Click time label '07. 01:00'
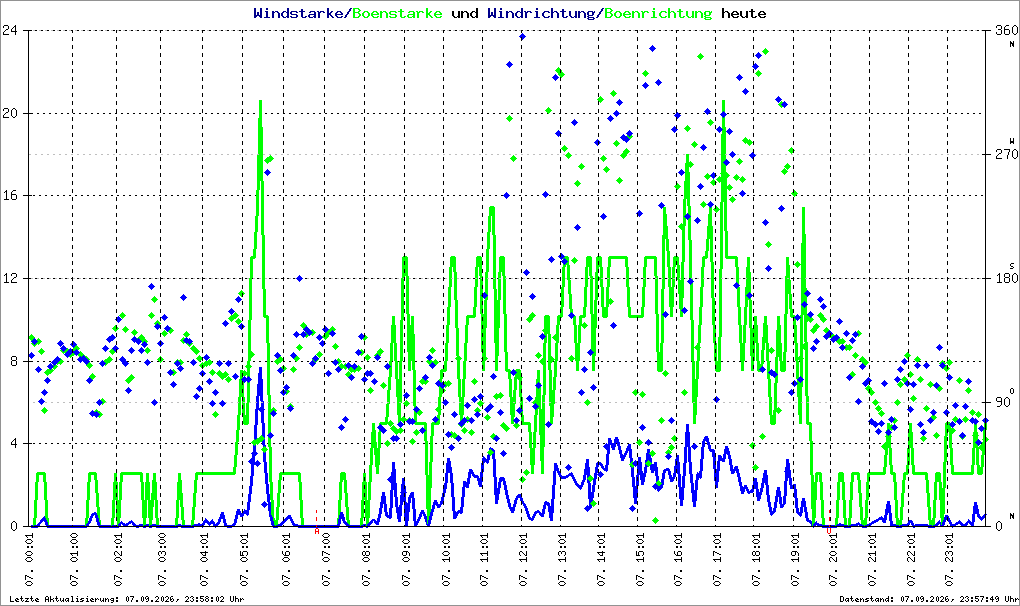The width and height of the screenshot is (1020, 606). (x=74, y=560)
